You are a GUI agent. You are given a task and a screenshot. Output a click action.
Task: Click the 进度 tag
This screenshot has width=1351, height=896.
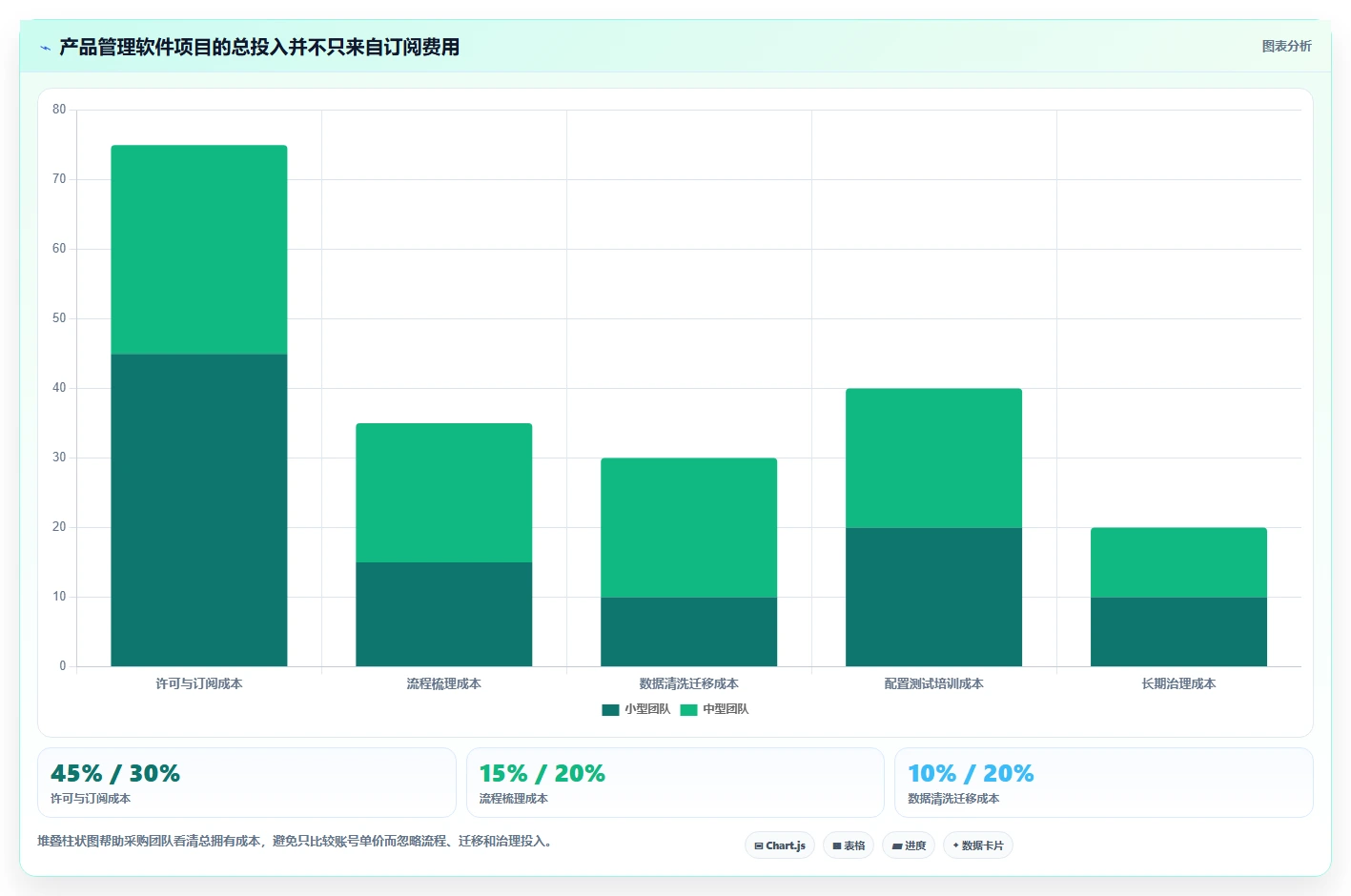point(909,845)
